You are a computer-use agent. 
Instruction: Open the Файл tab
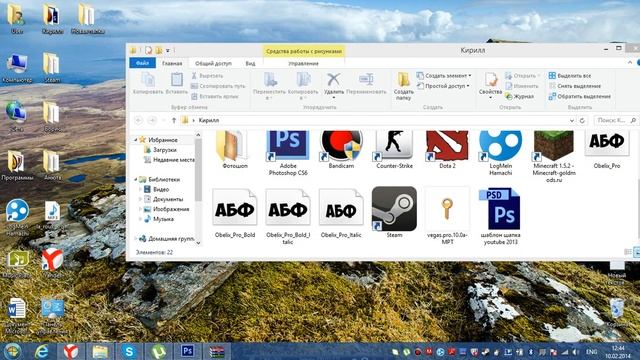point(142,63)
